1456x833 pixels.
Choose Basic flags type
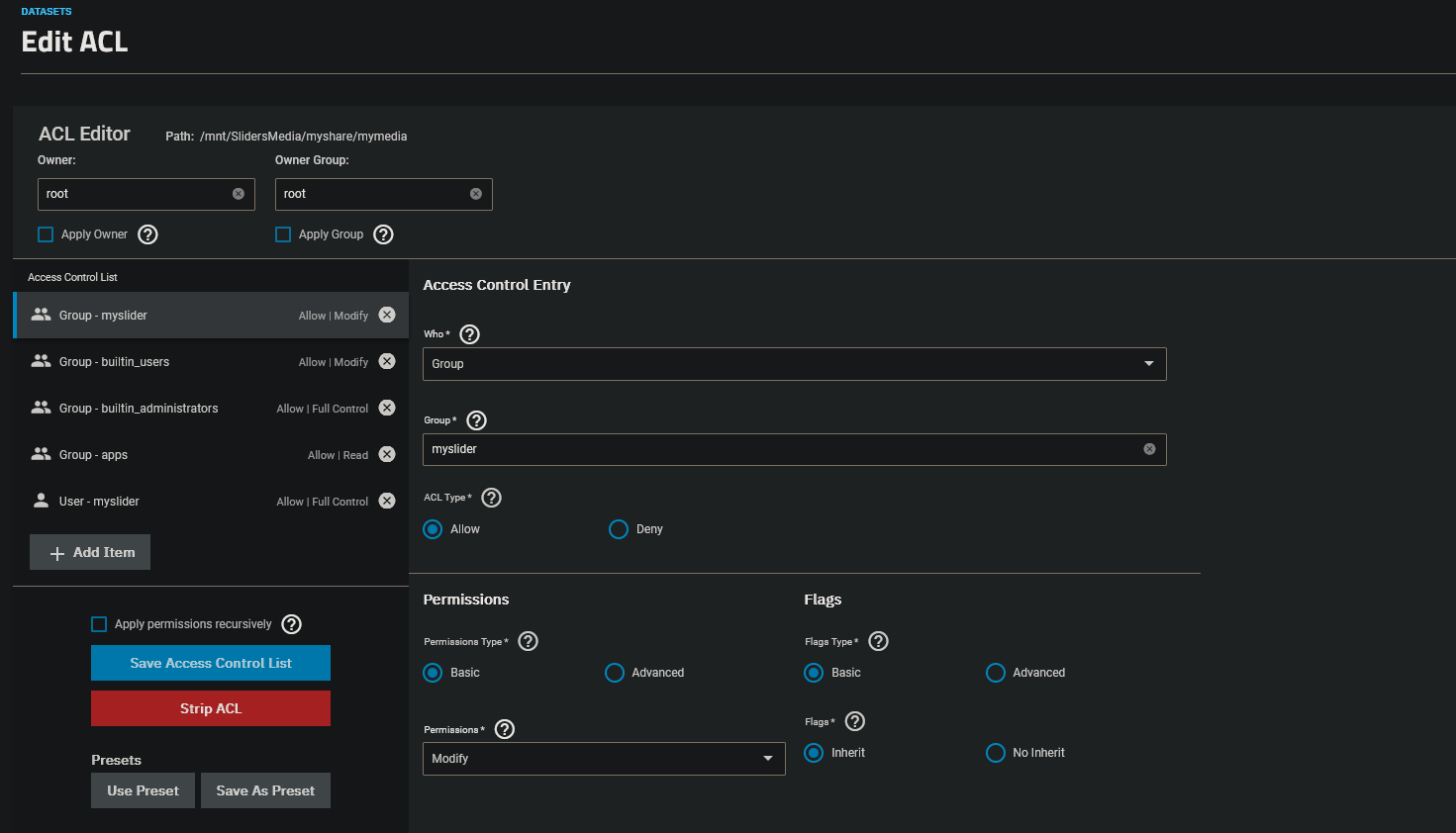click(814, 673)
